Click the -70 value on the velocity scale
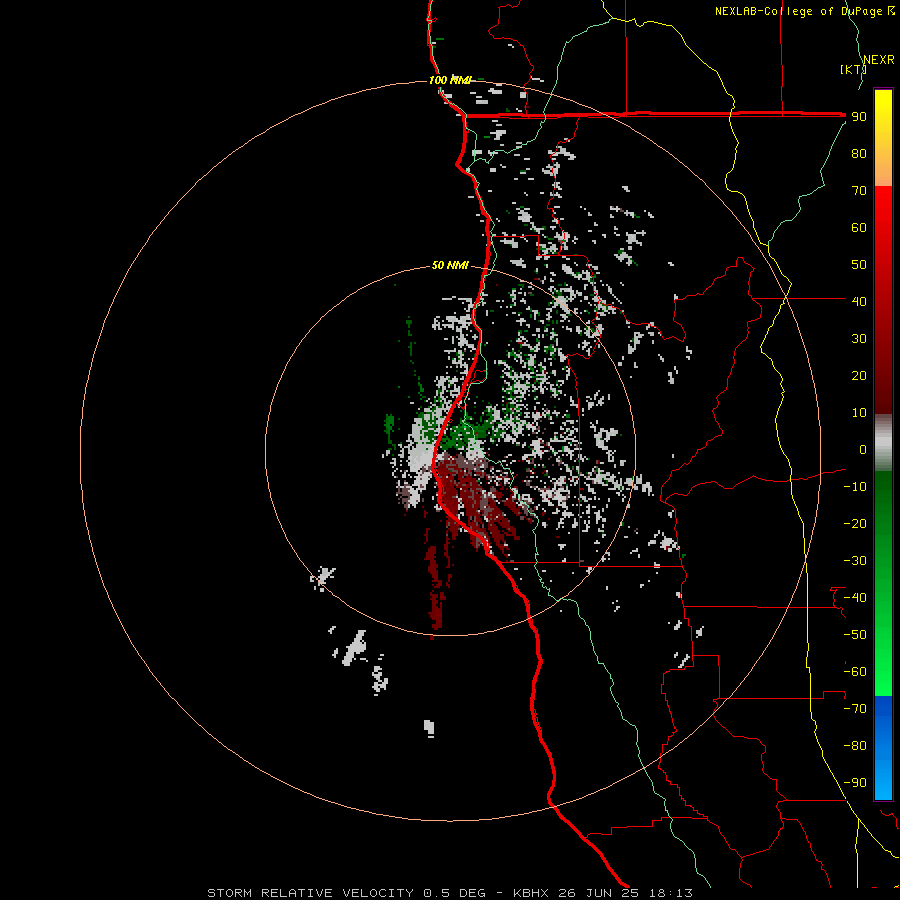 [855, 709]
